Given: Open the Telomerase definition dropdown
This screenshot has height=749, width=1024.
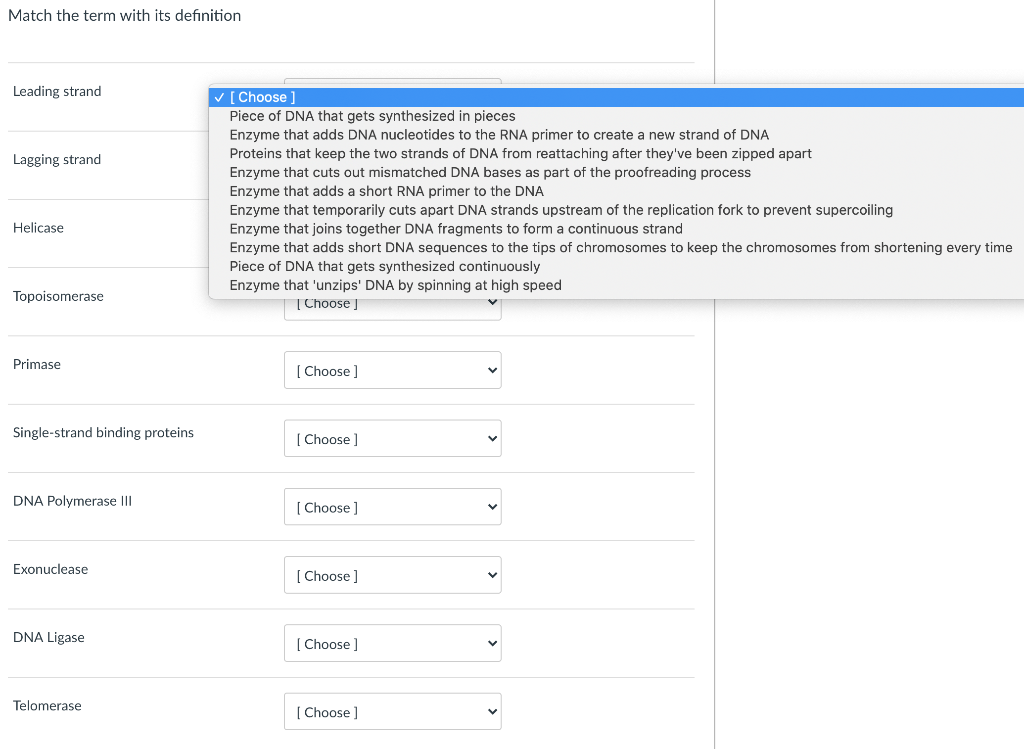Looking at the screenshot, I should point(392,713).
